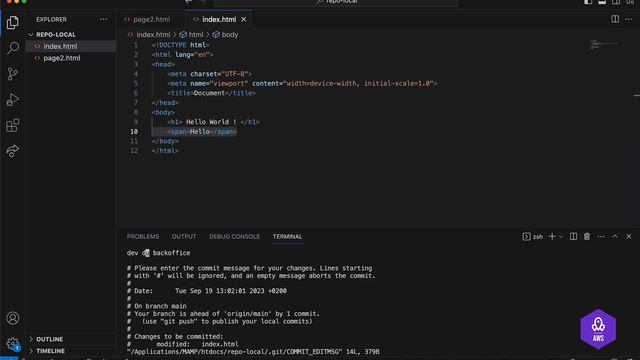The width and height of the screenshot is (640, 360).
Task: Open Explorer more actions ellipsis
Action: [x=104, y=20]
